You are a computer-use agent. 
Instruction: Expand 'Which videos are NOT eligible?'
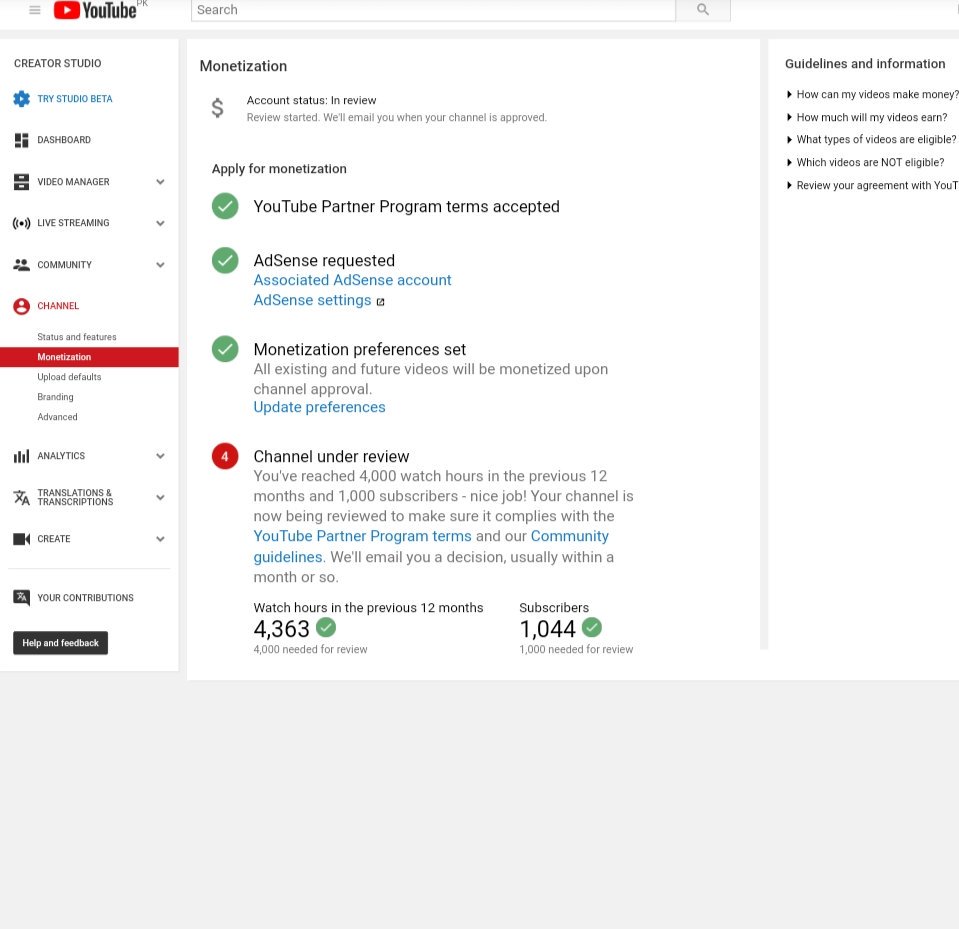(x=865, y=162)
